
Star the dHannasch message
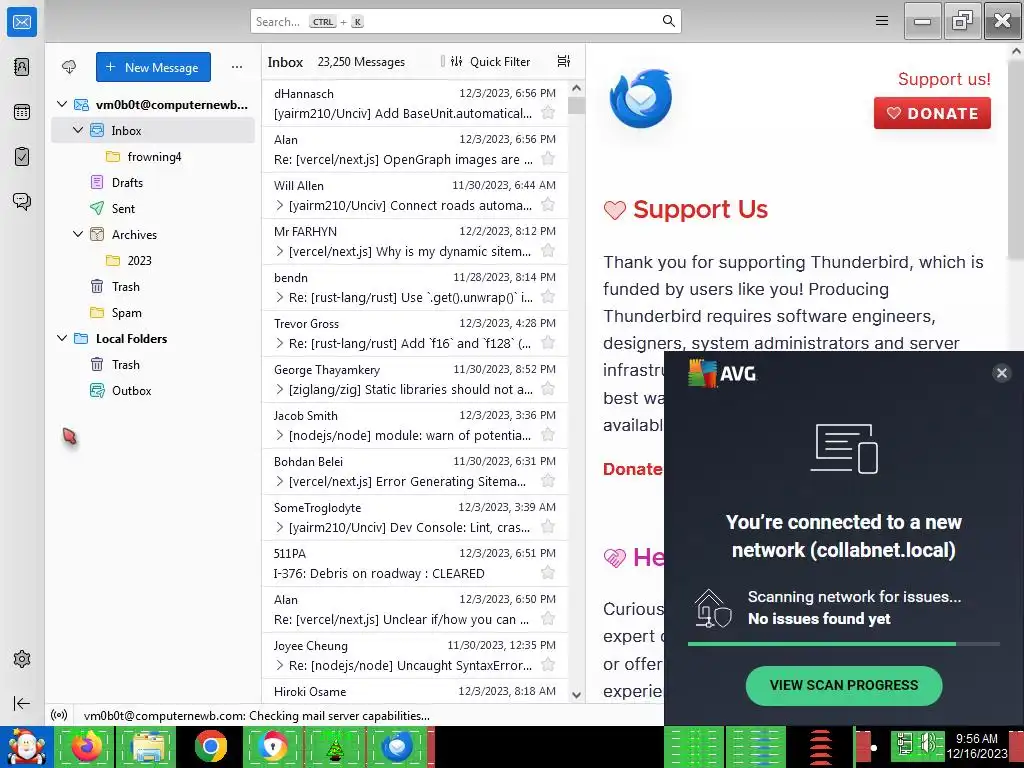pyautogui.click(x=549, y=113)
